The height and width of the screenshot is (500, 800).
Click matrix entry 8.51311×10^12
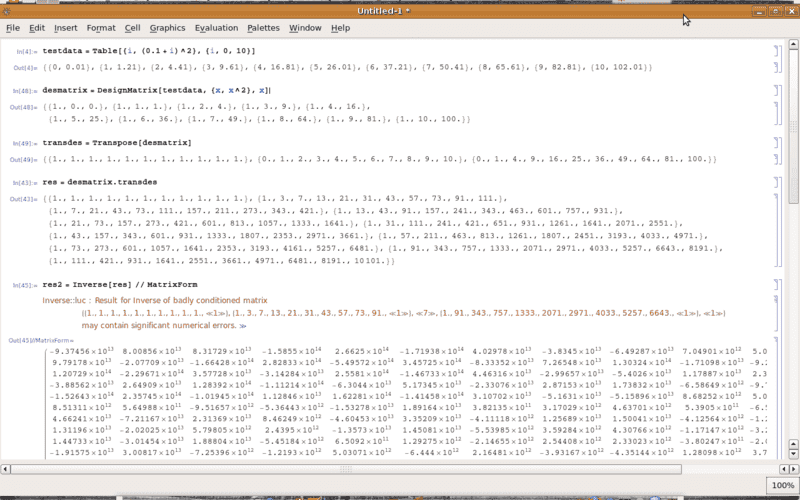tap(82, 407)
